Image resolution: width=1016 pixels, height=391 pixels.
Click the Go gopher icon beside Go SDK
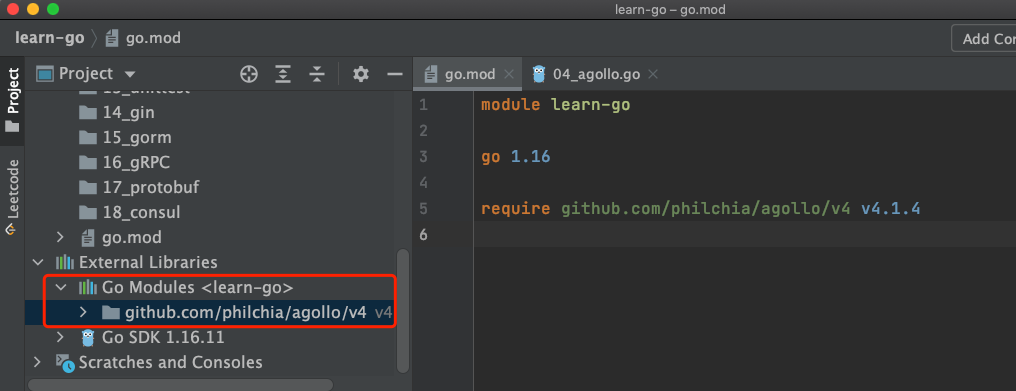(87, 337)
